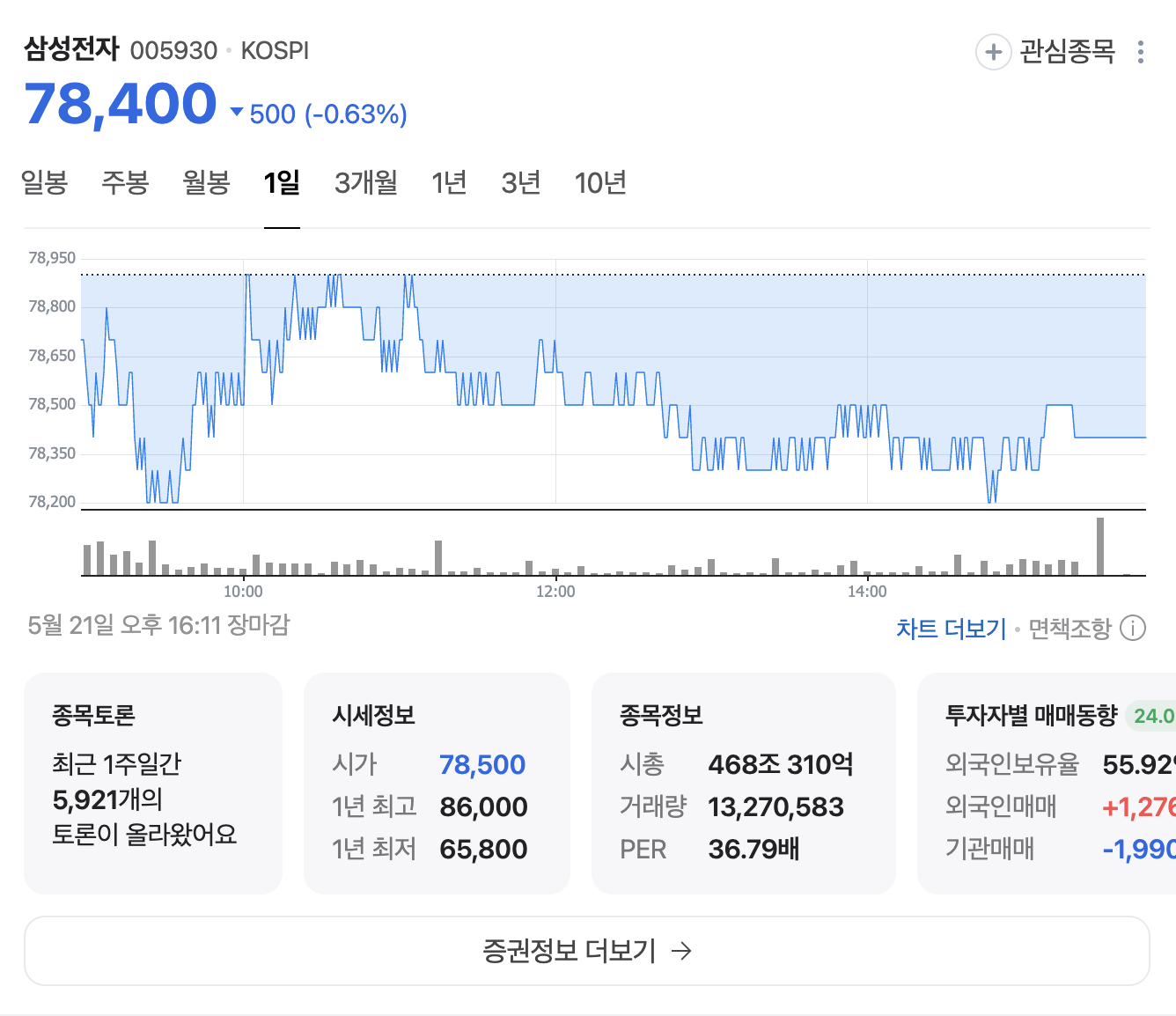Open the three-dot more options menu
The width and height of the screenshot is (1176, 1016).
coord(1141,52)
